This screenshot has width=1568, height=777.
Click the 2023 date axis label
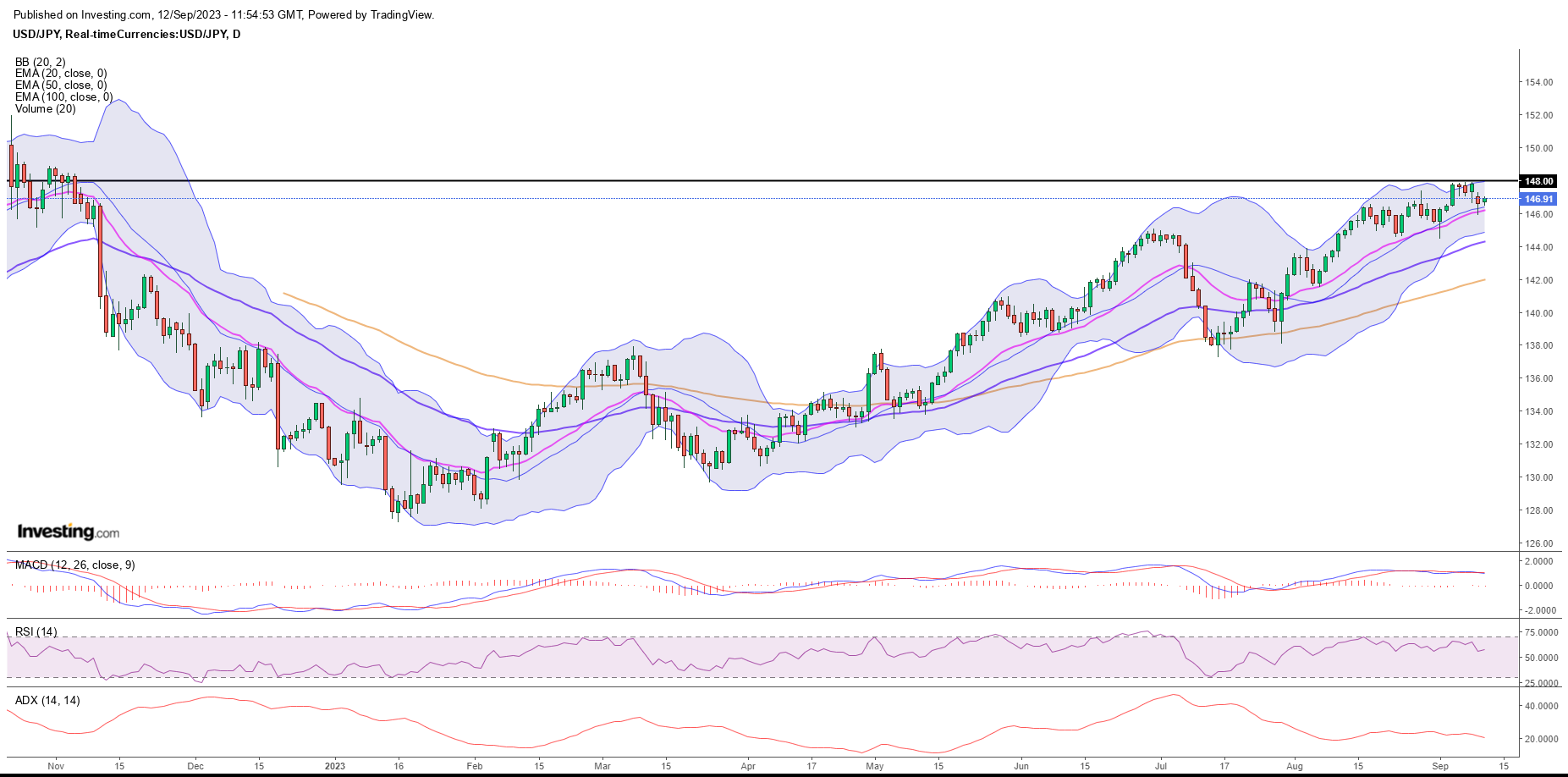[x=335, y=767]
